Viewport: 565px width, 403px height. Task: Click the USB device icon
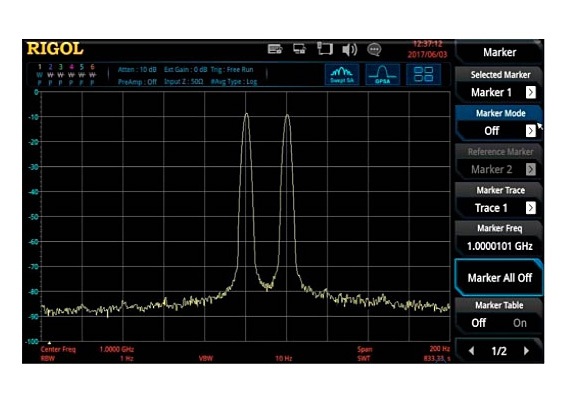coord(324,48)
